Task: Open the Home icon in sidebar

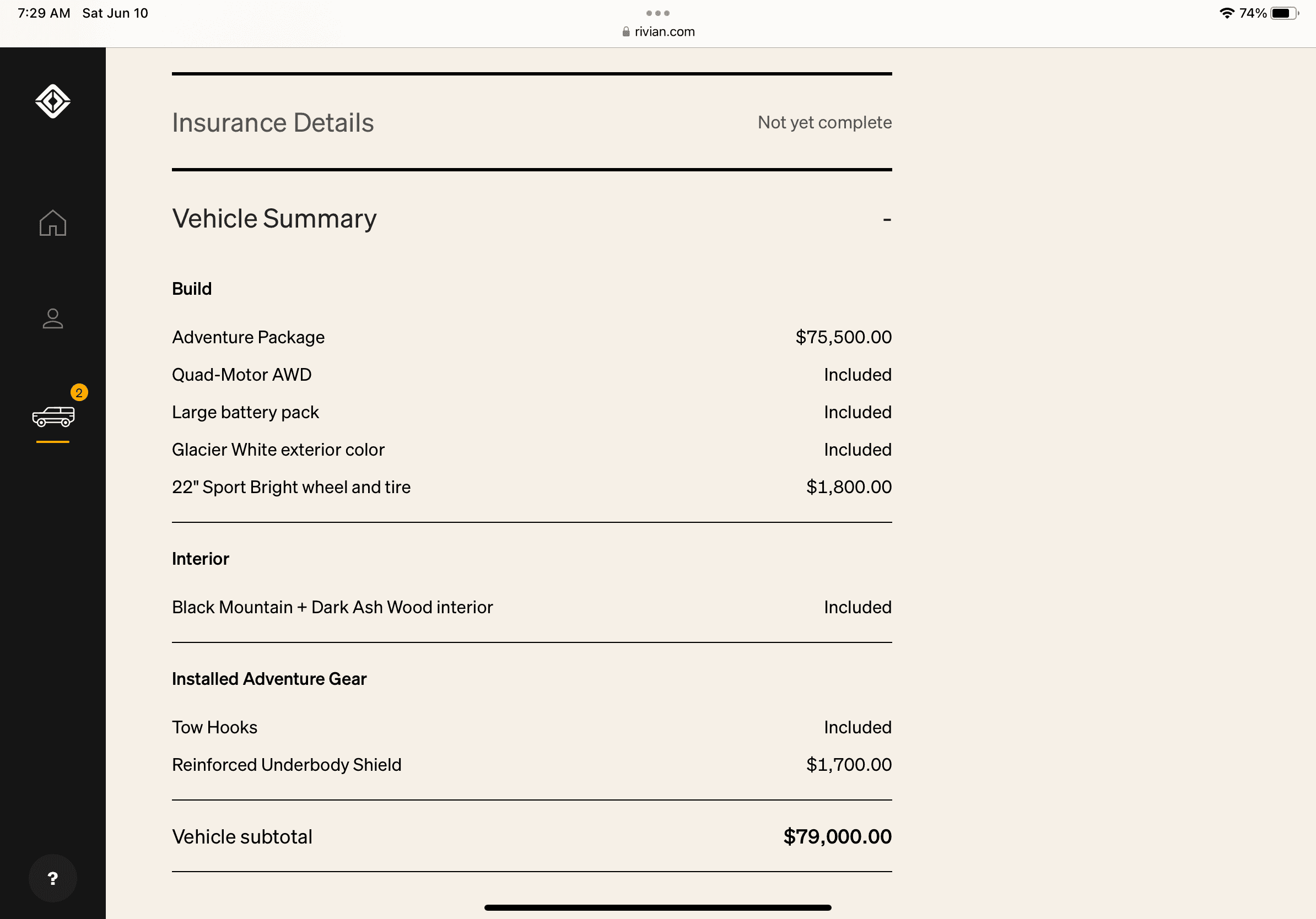Action: pyautogui.click(x=53, y=223)
